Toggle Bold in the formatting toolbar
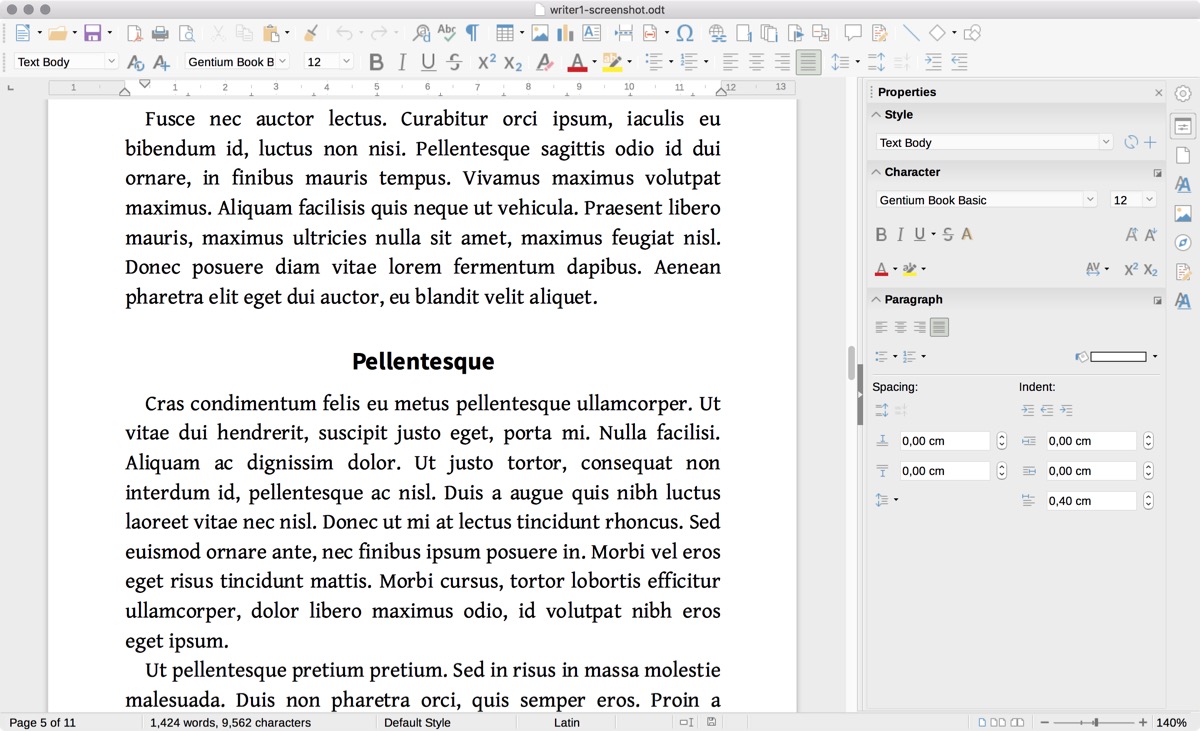1200x731 pixels. (376, 62)
